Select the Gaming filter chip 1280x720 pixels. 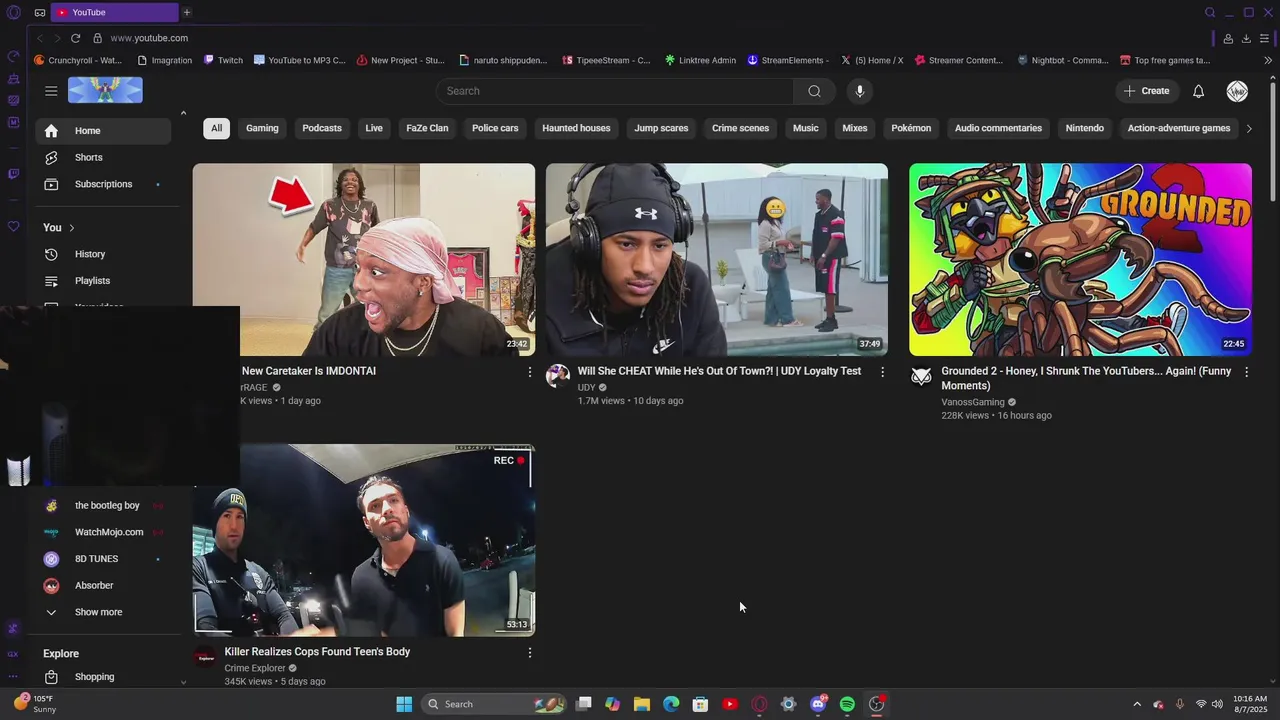pyautogui.click(x=262, y=128)
